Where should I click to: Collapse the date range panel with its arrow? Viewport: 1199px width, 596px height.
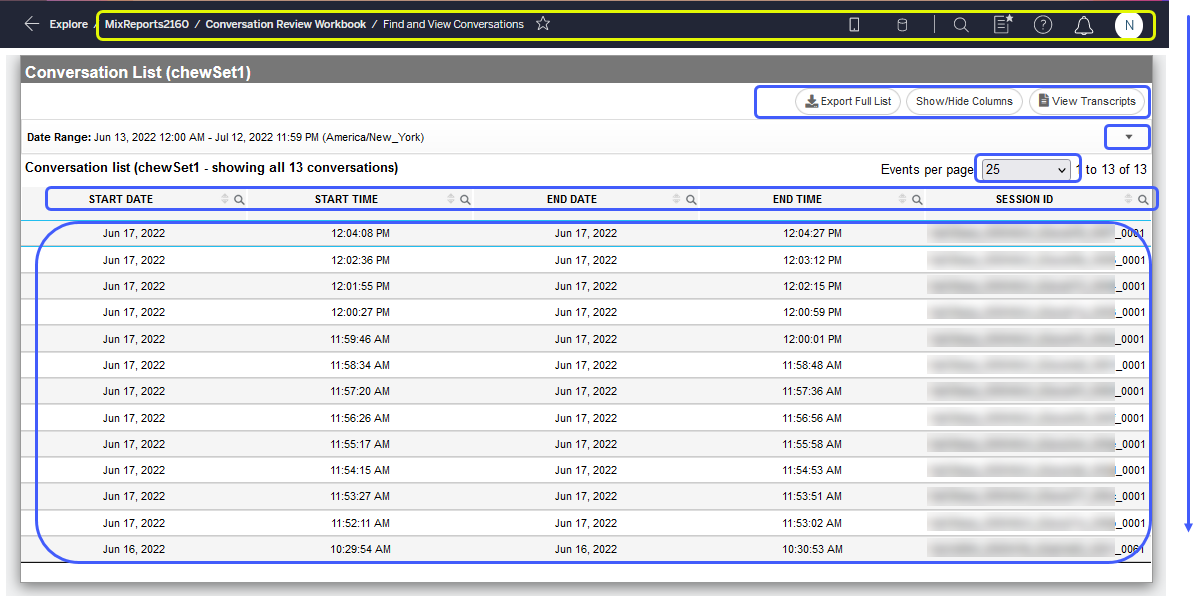(x=1127, y=137)
